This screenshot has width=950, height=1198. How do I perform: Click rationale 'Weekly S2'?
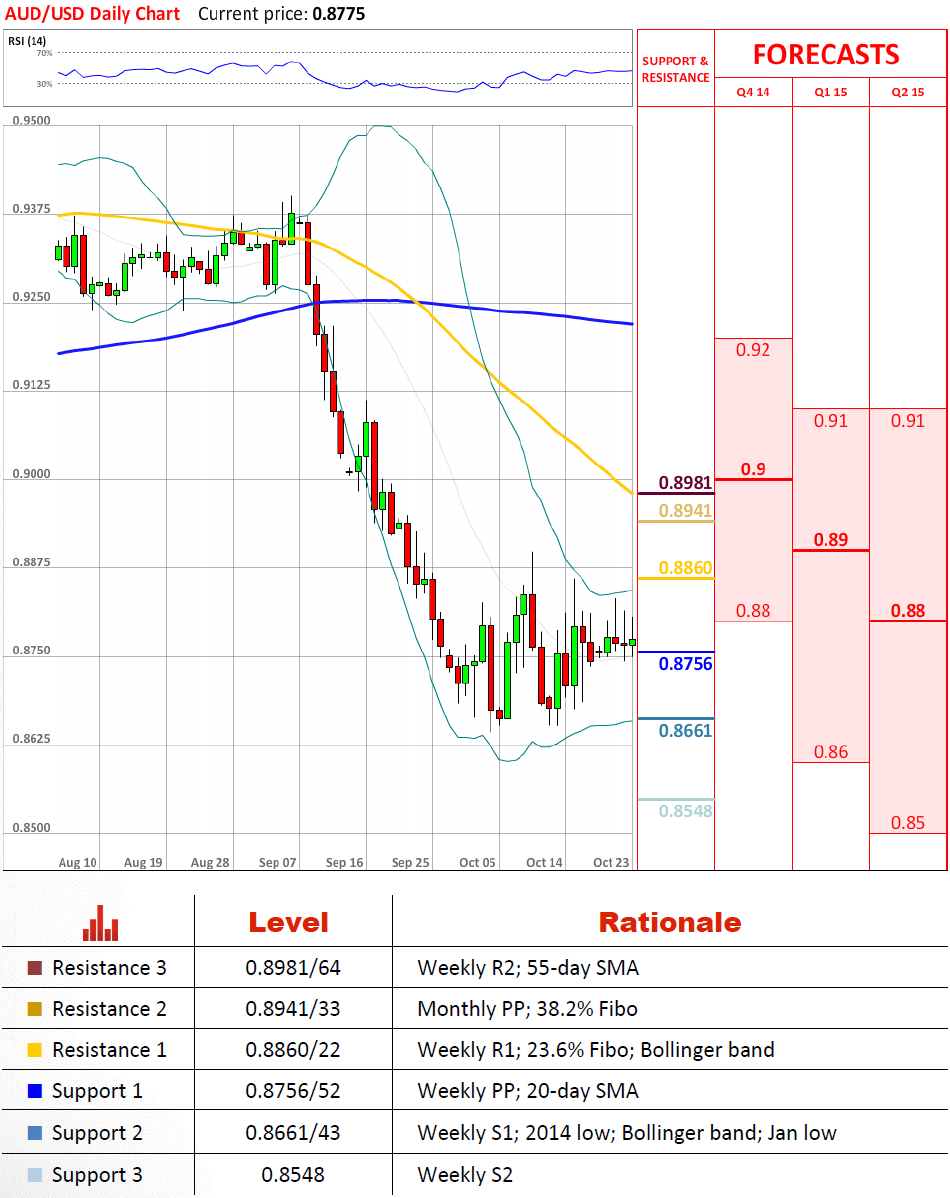click(x=465, y=1175)
